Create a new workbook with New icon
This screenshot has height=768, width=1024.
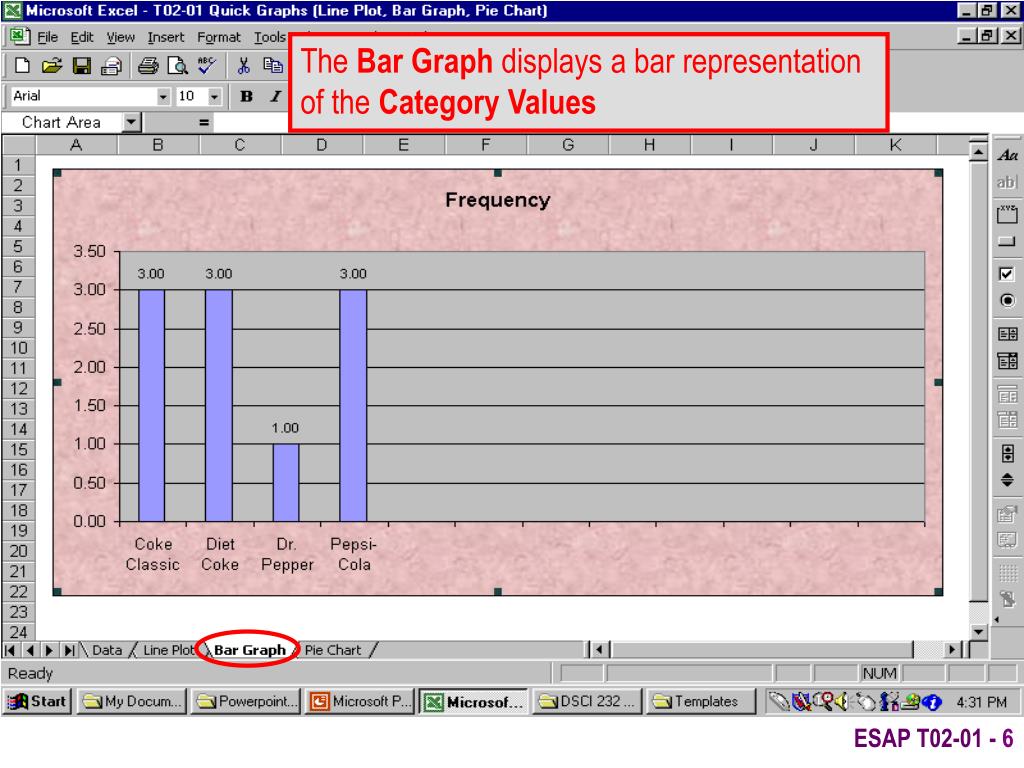pyautogui.click(x=22, y=65)
